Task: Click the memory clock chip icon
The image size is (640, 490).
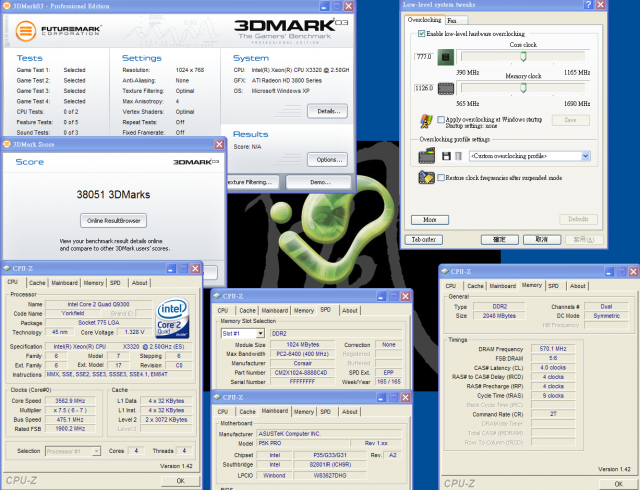Action: (x=446, y=89)
